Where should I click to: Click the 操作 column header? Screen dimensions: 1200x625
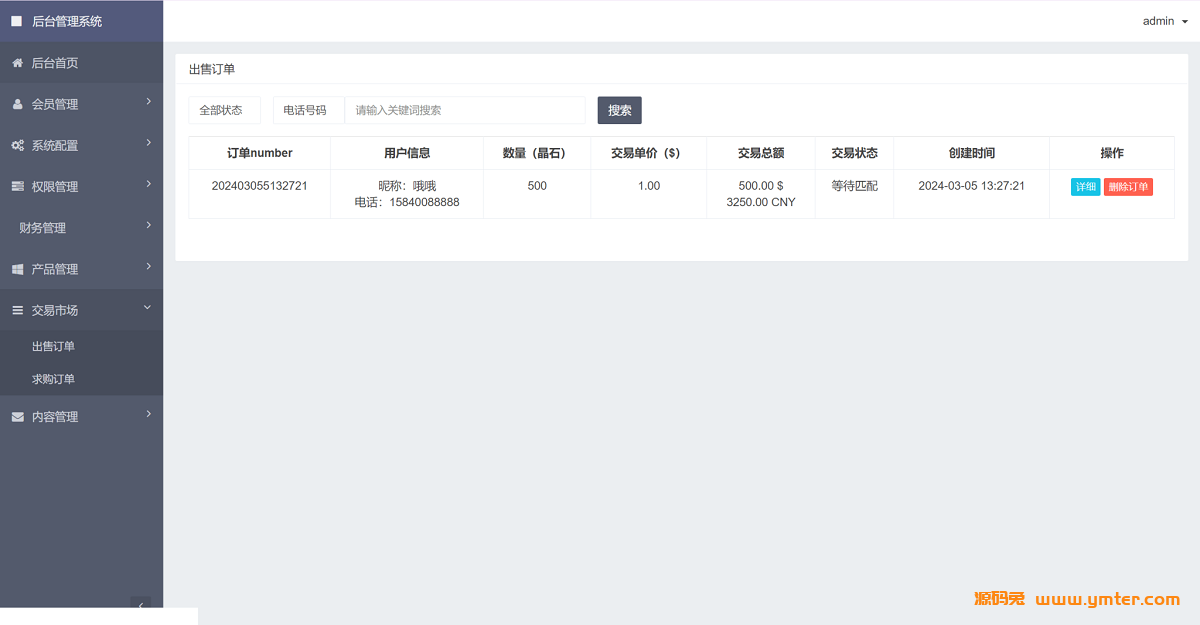tap(1112, 153)
